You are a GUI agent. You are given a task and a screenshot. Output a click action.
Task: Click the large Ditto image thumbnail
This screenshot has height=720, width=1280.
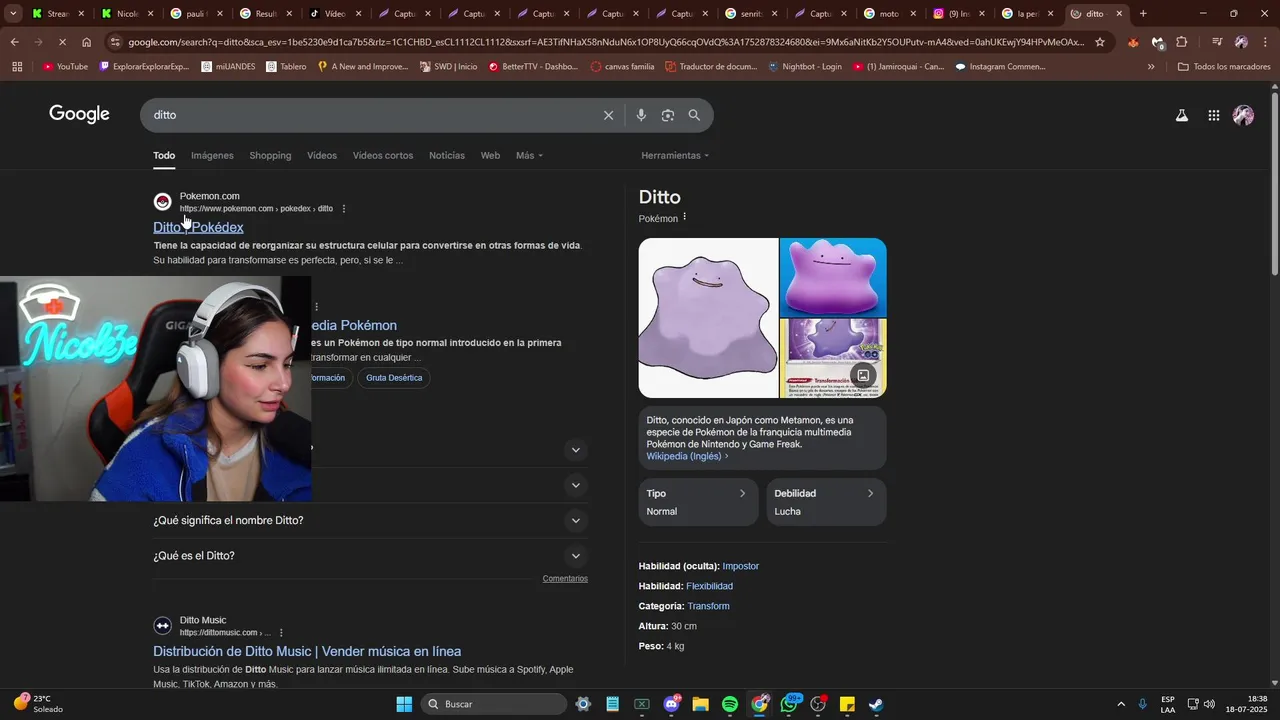[708, 318]
